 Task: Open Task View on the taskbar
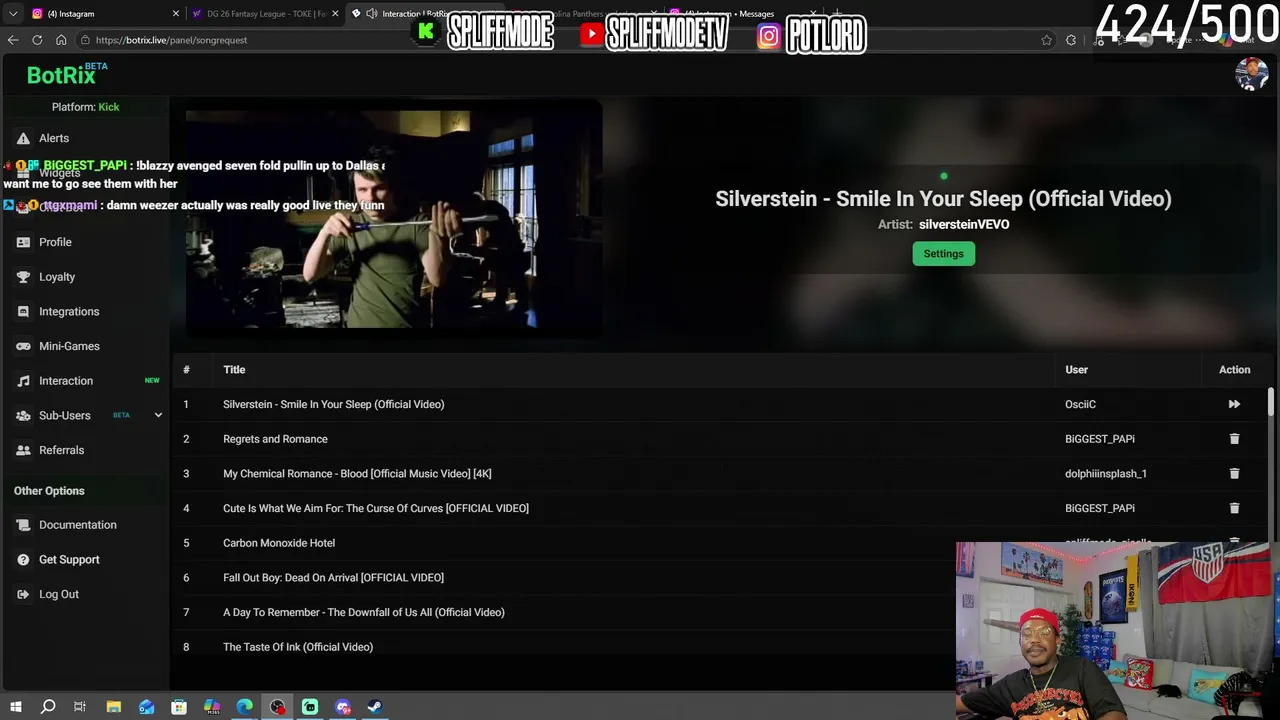80,707
